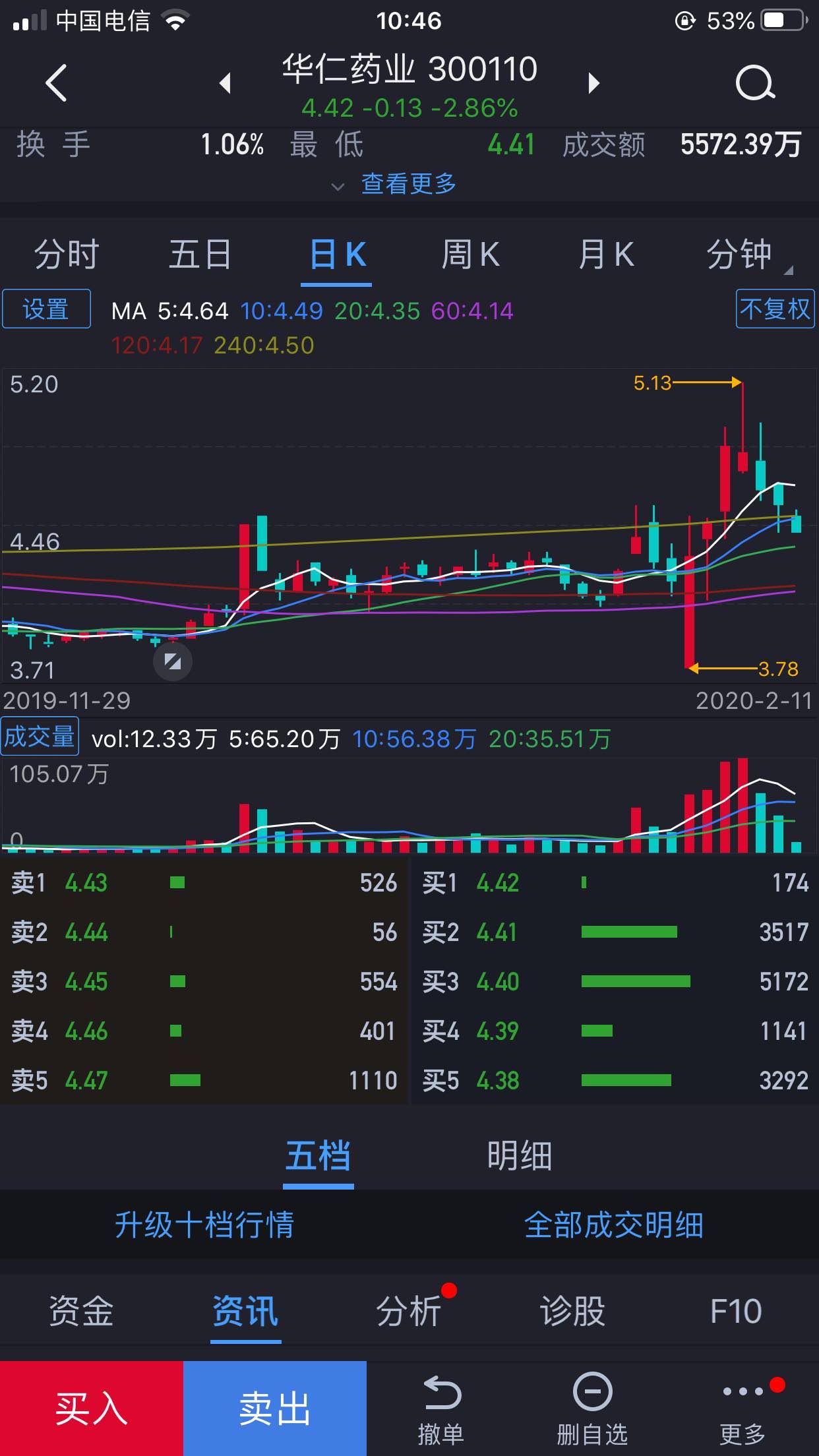Select 买1 price 4.42 row
The image size is (819, 1456).
(x=615, y=882)
